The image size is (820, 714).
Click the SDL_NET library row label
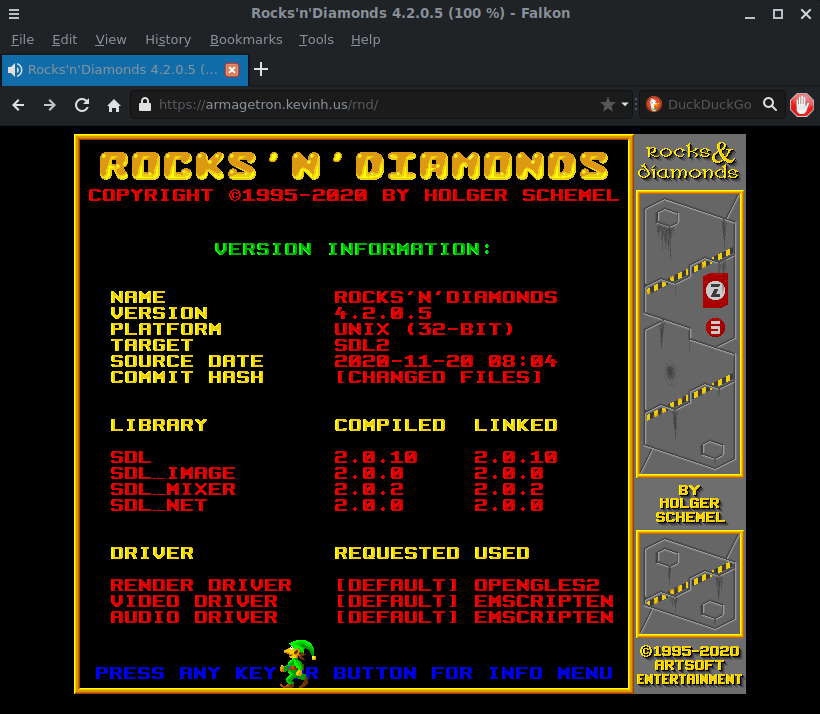pyautogui.click(x=158, y=505)
